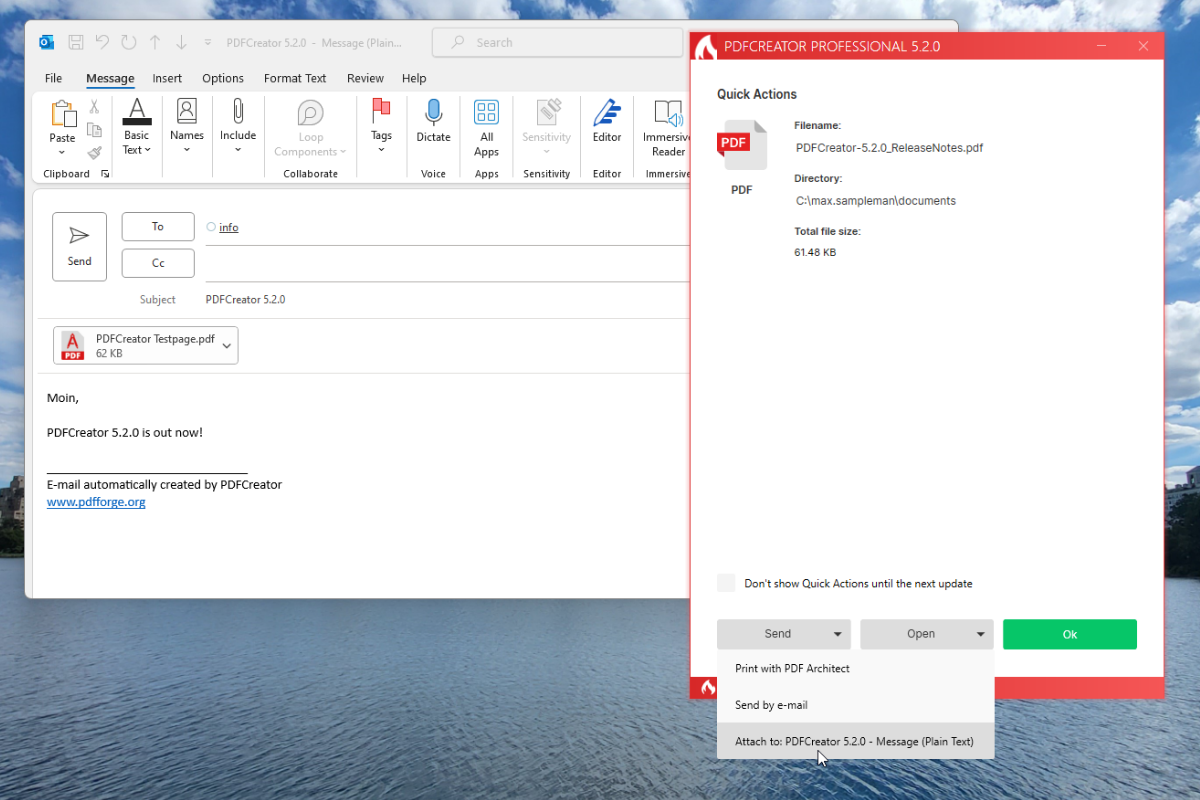Open Clipboard group dialog launcher
Viewport: 1200px width, 800px height.
click(105, 174)
